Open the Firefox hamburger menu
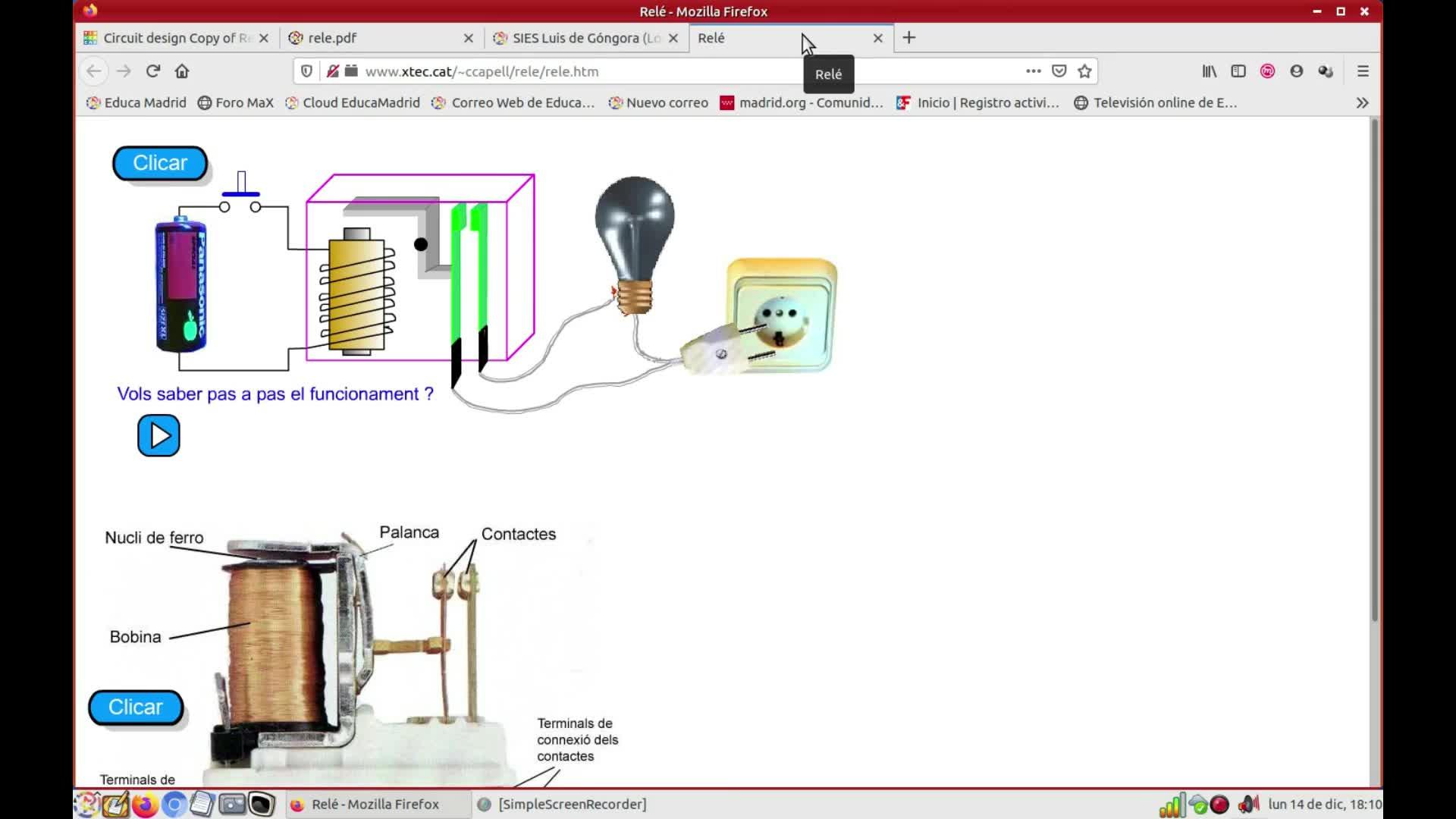 coord(1363,71)
